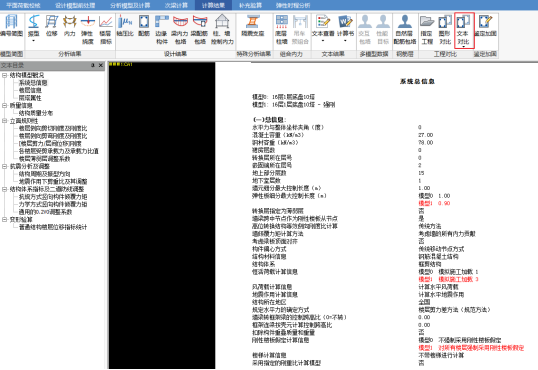Open the 设计模型前处理 ribbon tab
This screenshot has width=538, height=370.
click(x=75, y=5)
